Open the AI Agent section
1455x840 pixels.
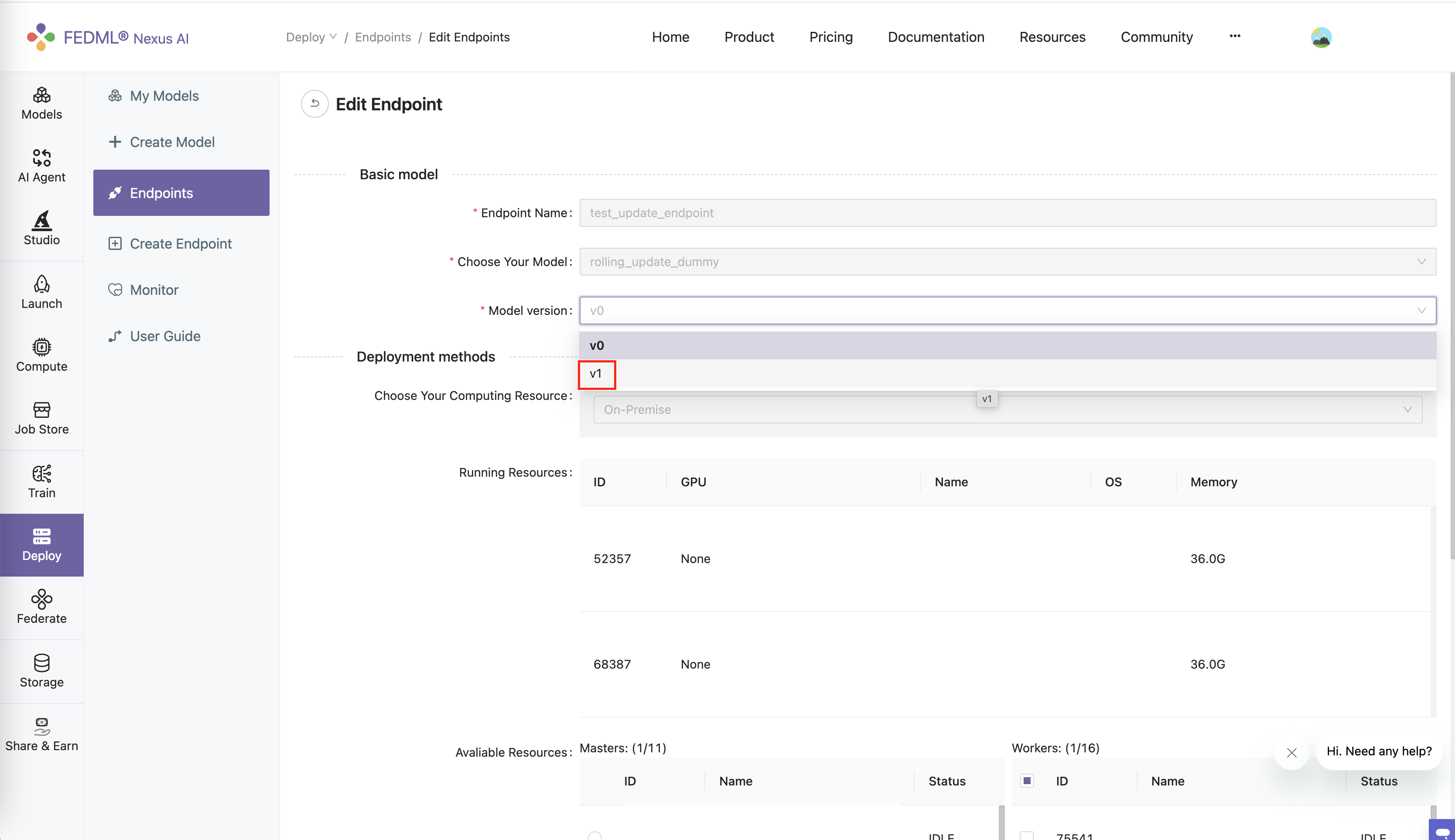pyautogui.click(x=41, y=166)
